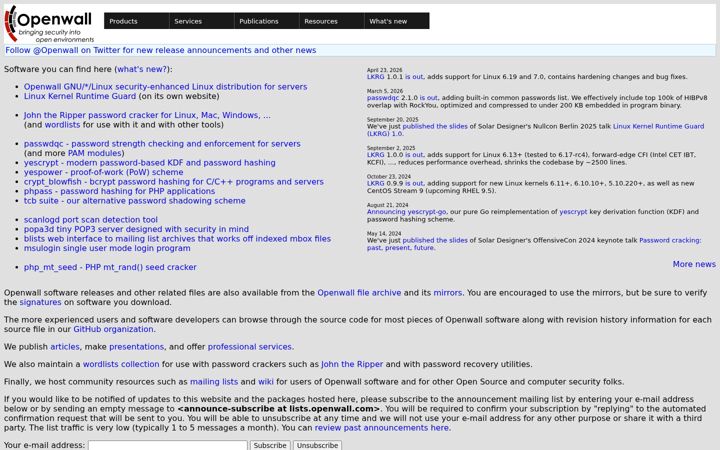The height and width of the screenshot is (450, 720).
Task: Open "published the slides" link for OffensiveCon keynote
Action: (x=435, y=240)
